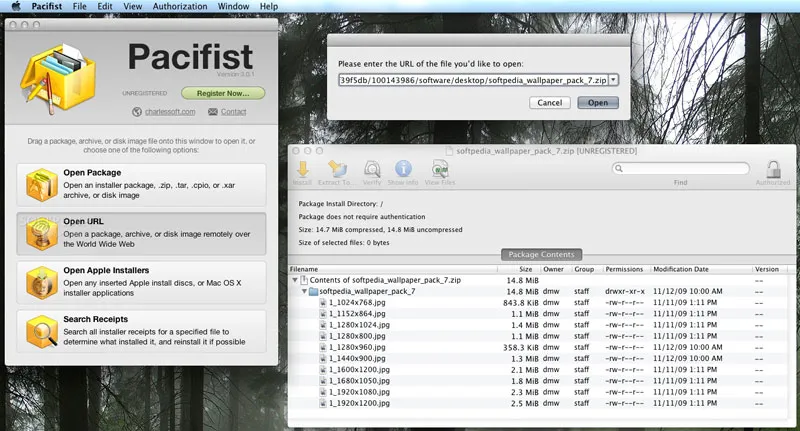
Task: Click the Install toolbar icon
Action: pyautogui.click(x=303, y=169)
